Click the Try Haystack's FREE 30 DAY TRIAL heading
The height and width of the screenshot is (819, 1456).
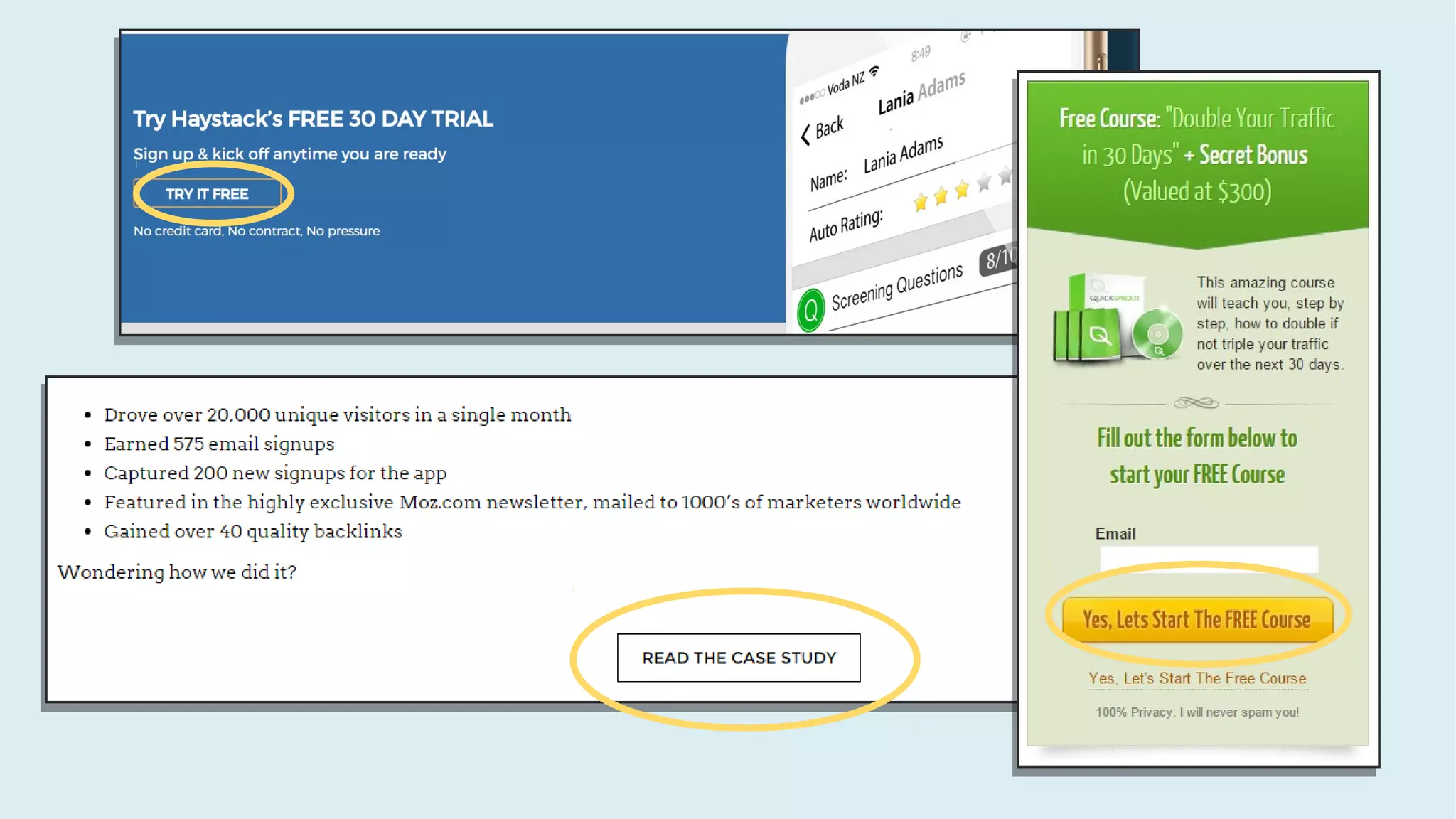point(313,119)
